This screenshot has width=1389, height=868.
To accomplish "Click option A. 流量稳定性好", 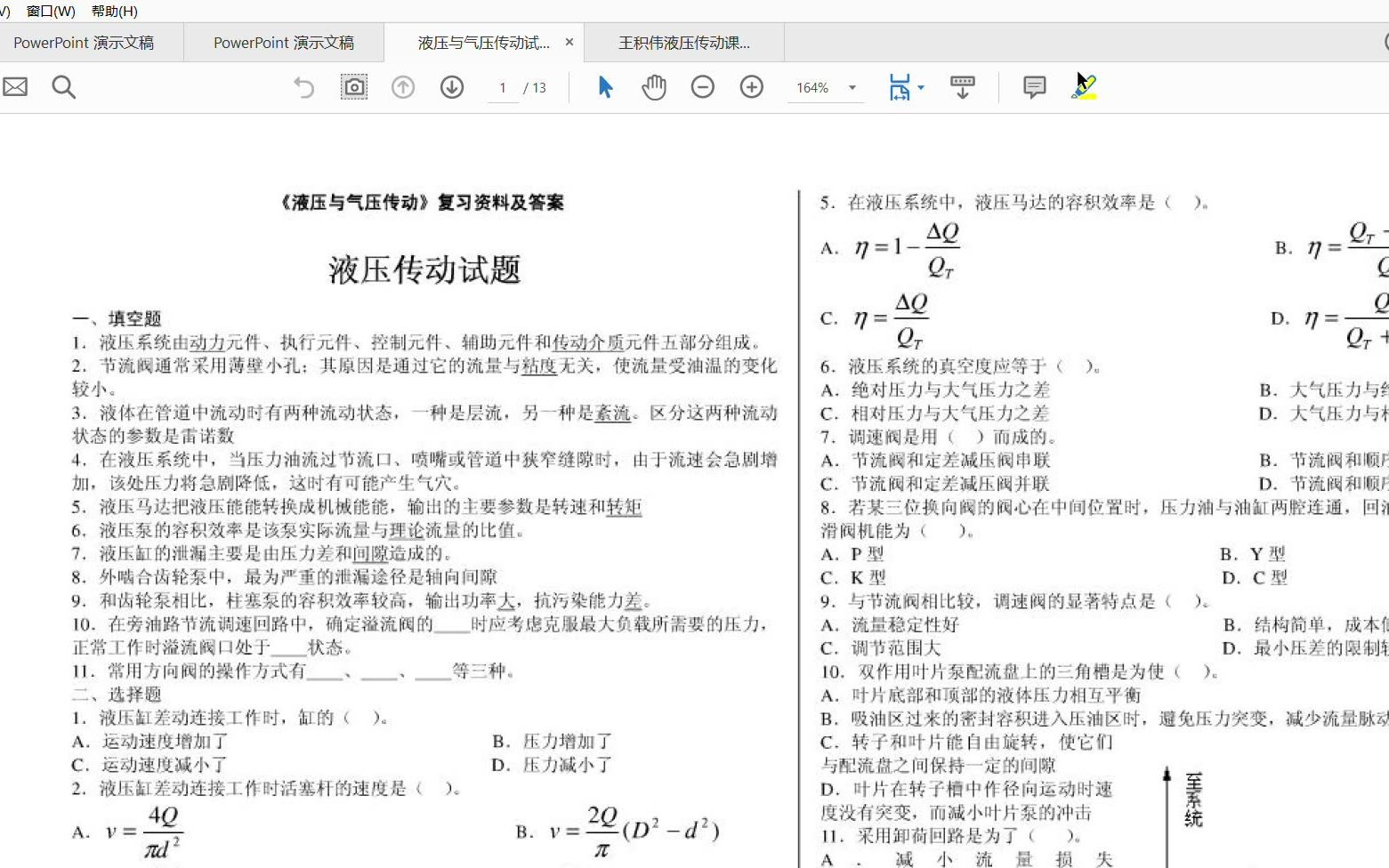I will (890, 624).
